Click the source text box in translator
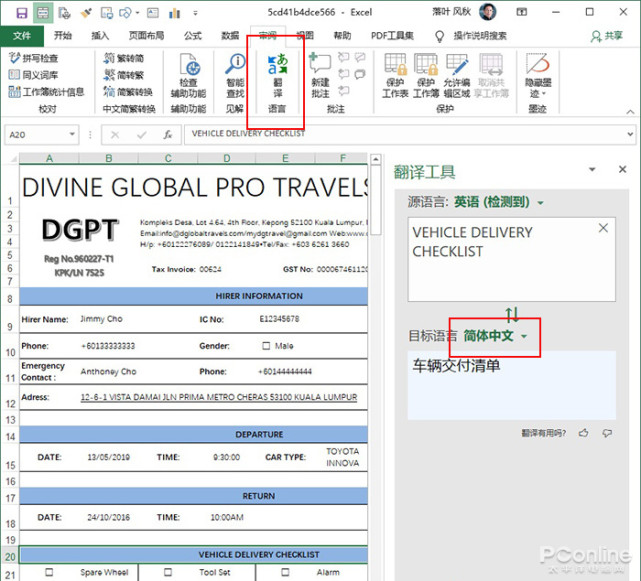The width and height of the screenshot is (641, 581). pyautogui.click(x=511, y=259)
